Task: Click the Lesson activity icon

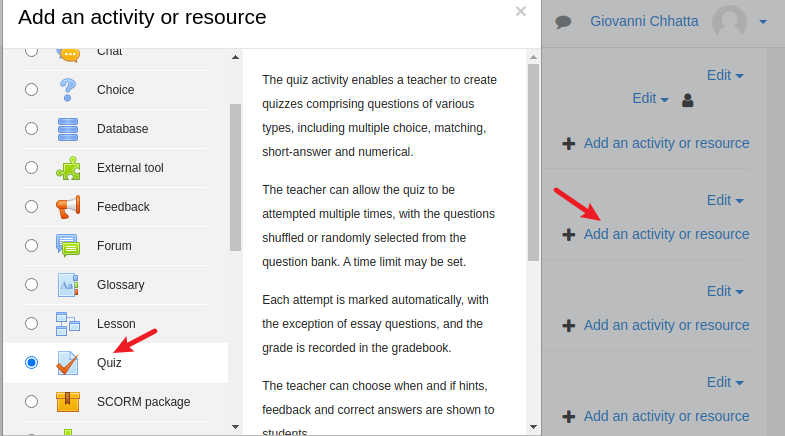Action: point(68,324)
